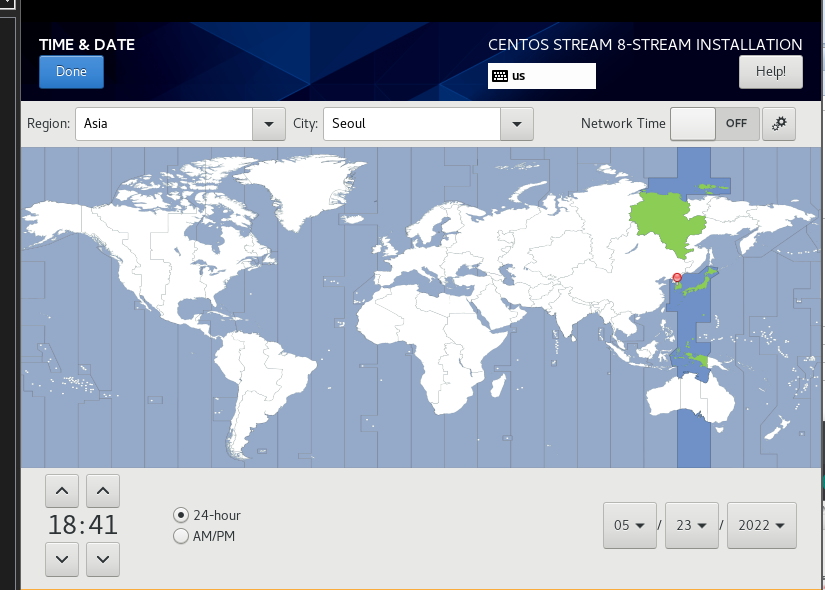Click the Done button
The height and width of the screenshot is (590, 825).
click(71, 72)
